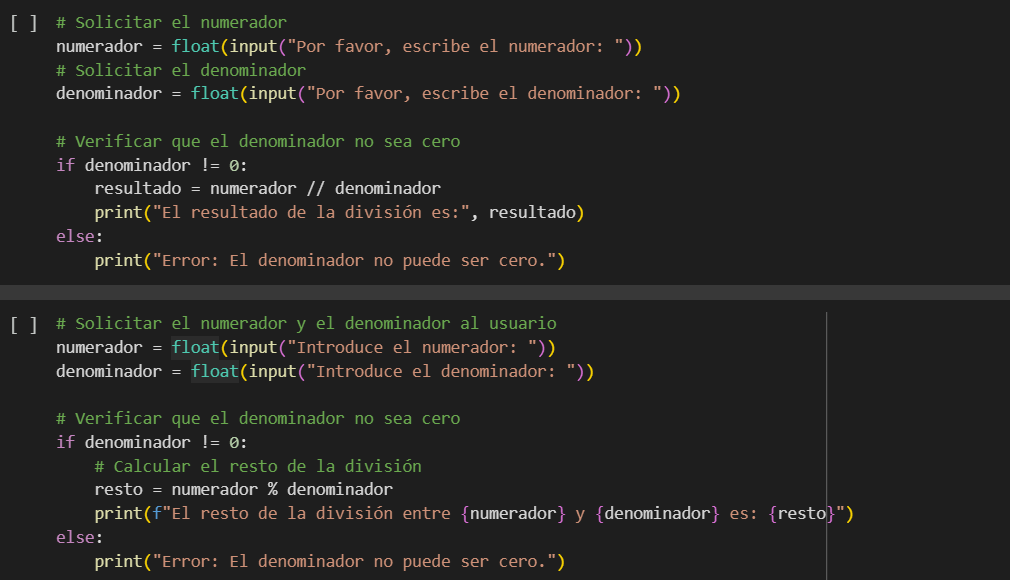Click the second cell's 'Error: El denominador' print line
The width and height of the screenshot is (1010, 580).
(330, 562)
